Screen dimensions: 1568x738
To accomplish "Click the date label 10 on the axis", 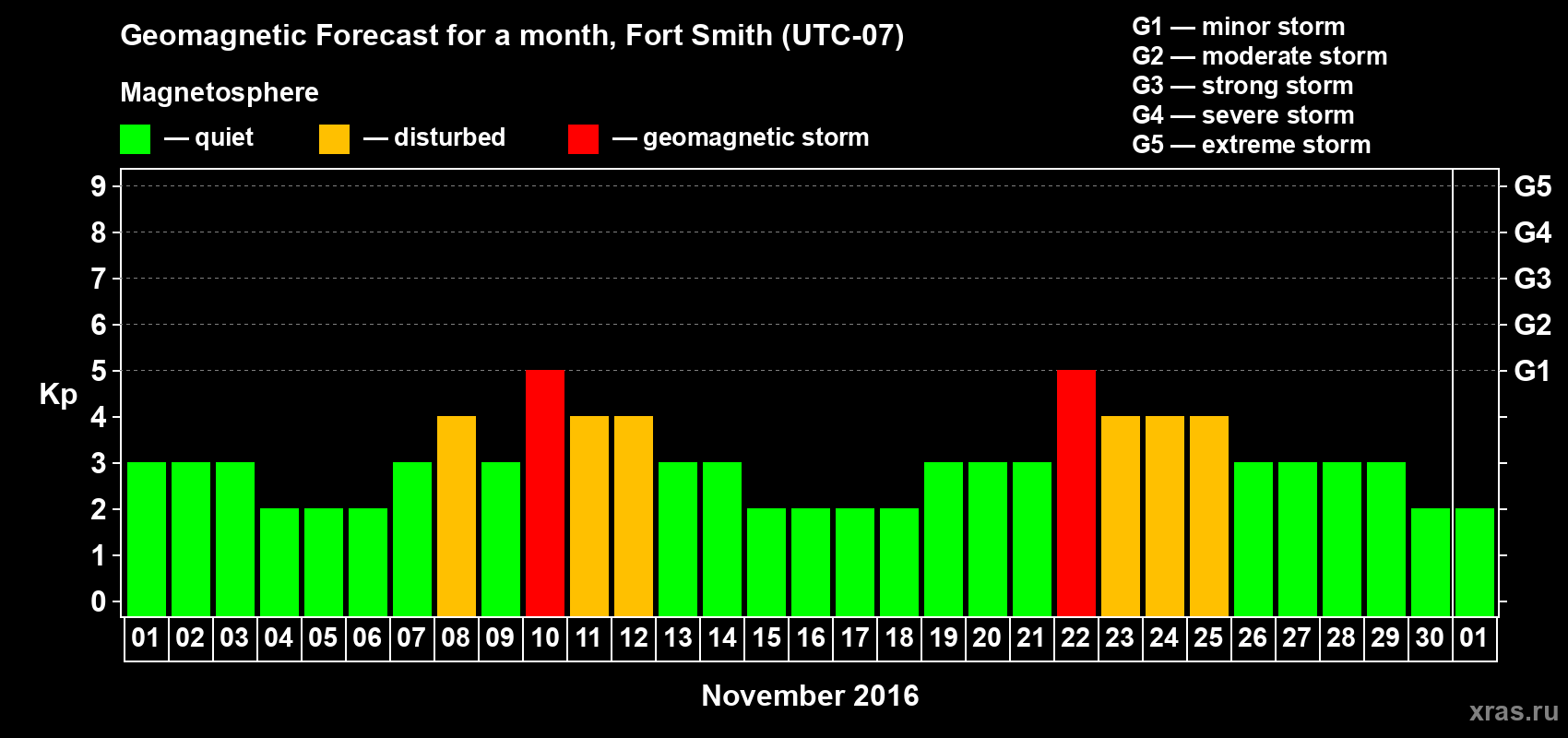I will pos(545,637).
